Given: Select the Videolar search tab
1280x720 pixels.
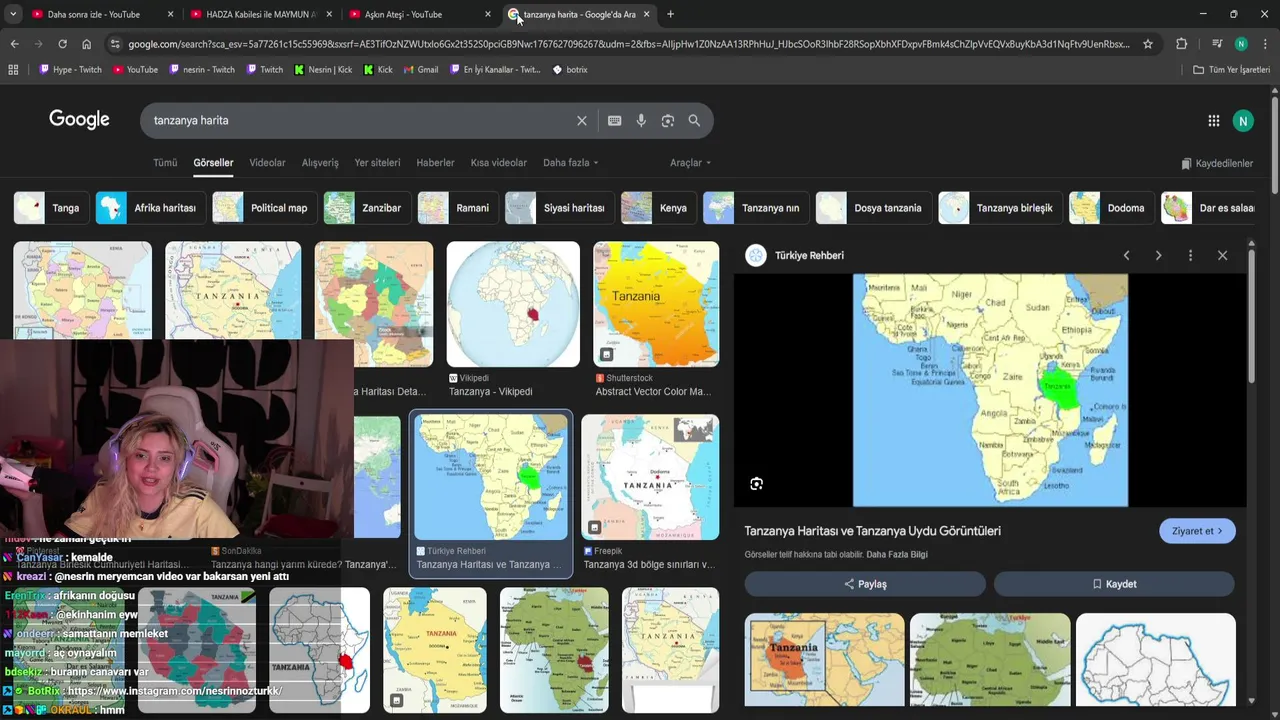Looking at the screenshot, I should [x=267, y=163].
